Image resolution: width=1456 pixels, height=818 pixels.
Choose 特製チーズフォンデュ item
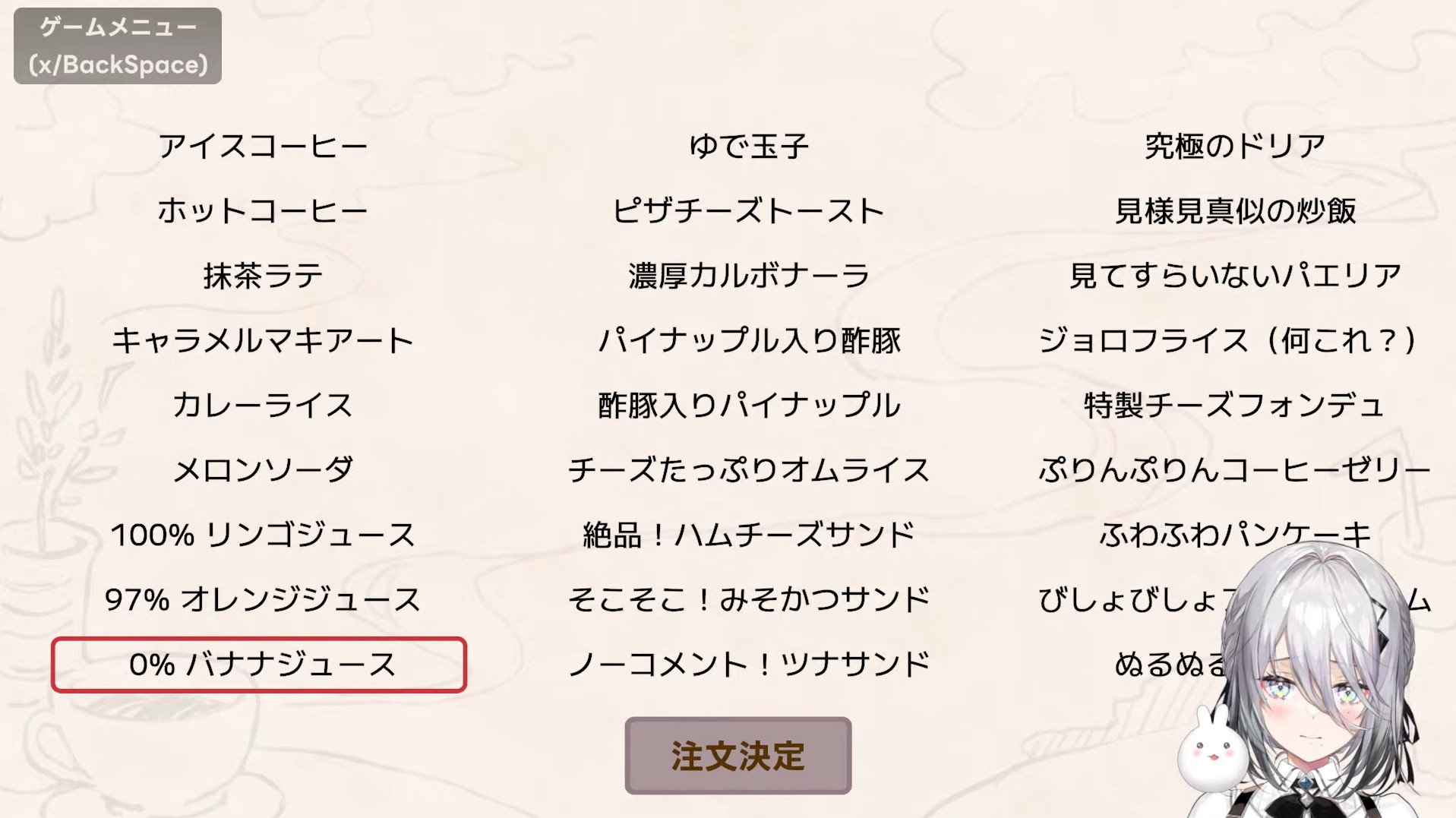coord(1235,405)
